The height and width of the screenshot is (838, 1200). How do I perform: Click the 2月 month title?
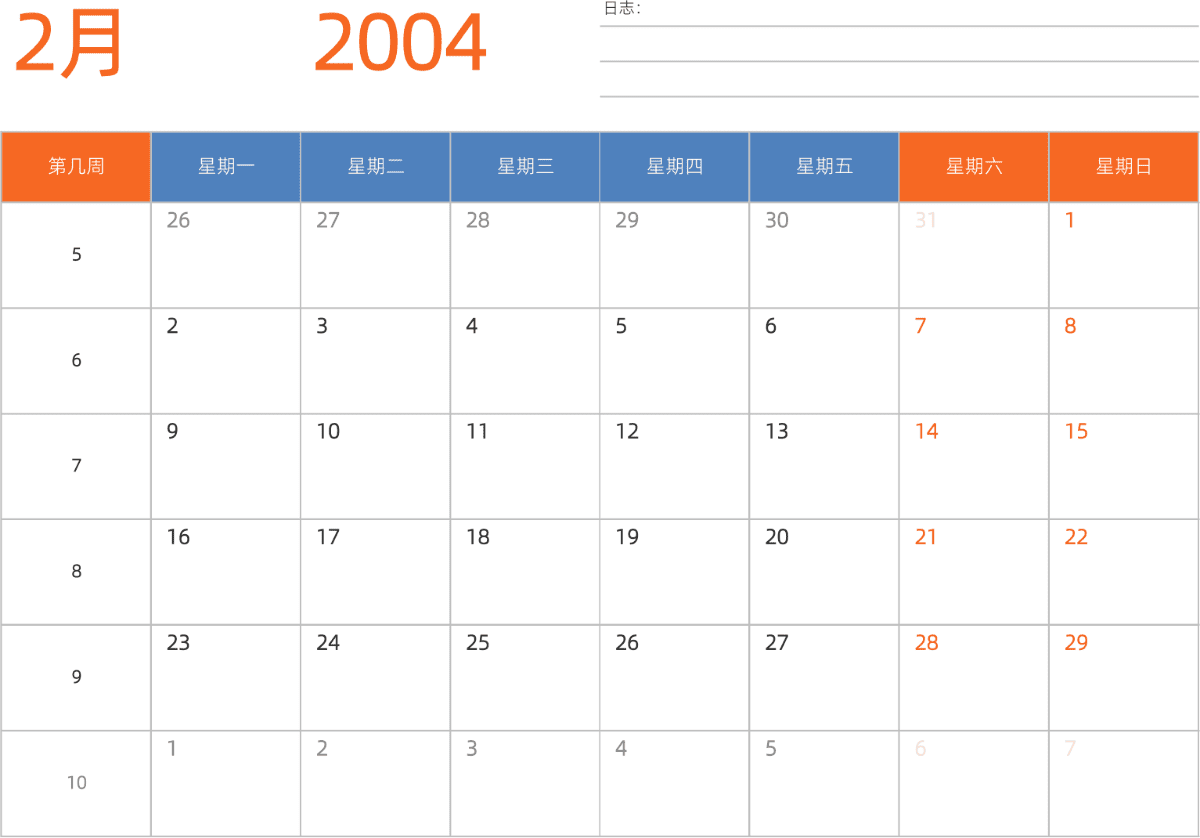pos(68,45)
